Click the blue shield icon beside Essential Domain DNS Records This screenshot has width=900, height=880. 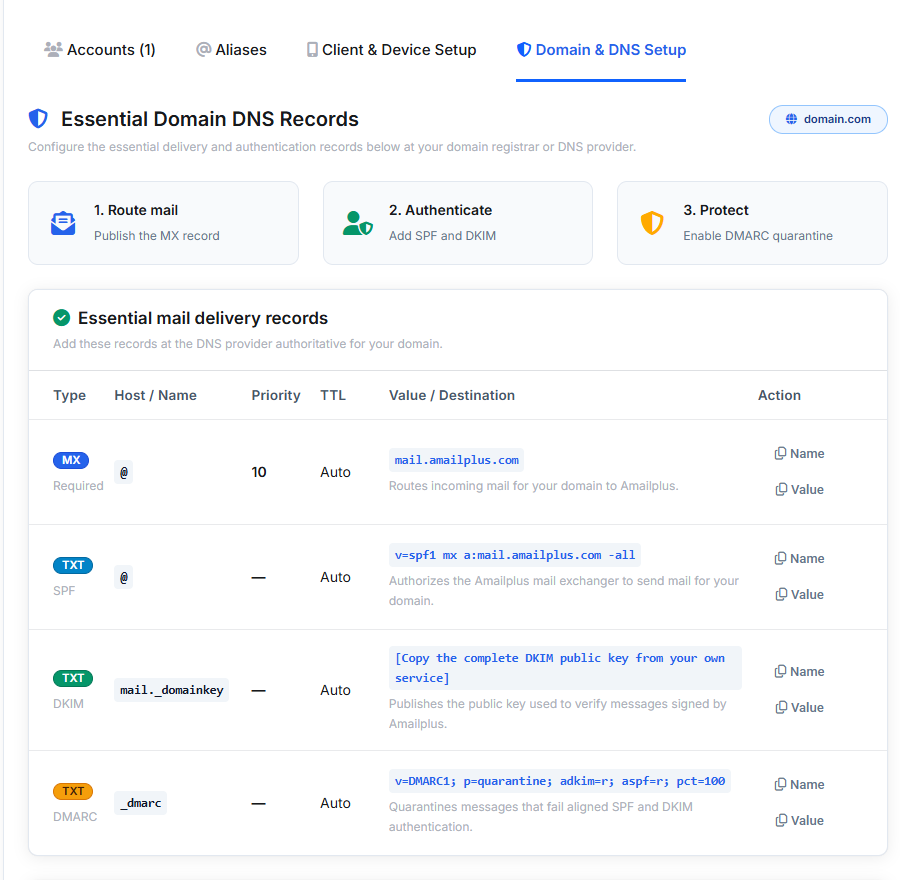pos(38,119)
